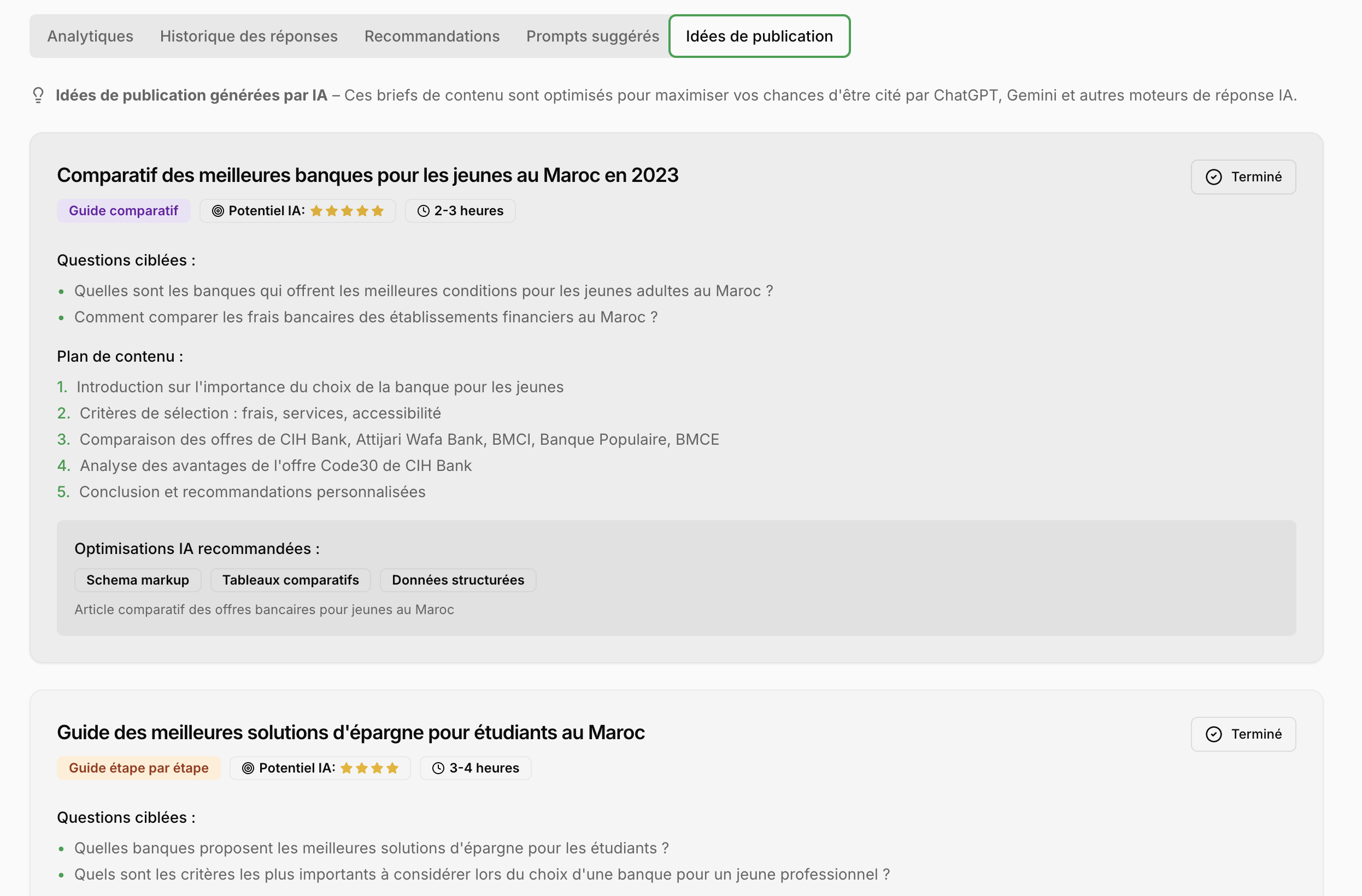Click the target icon in second card's Potentiel IA
The image size is (1362, 896).
[248, 768]
